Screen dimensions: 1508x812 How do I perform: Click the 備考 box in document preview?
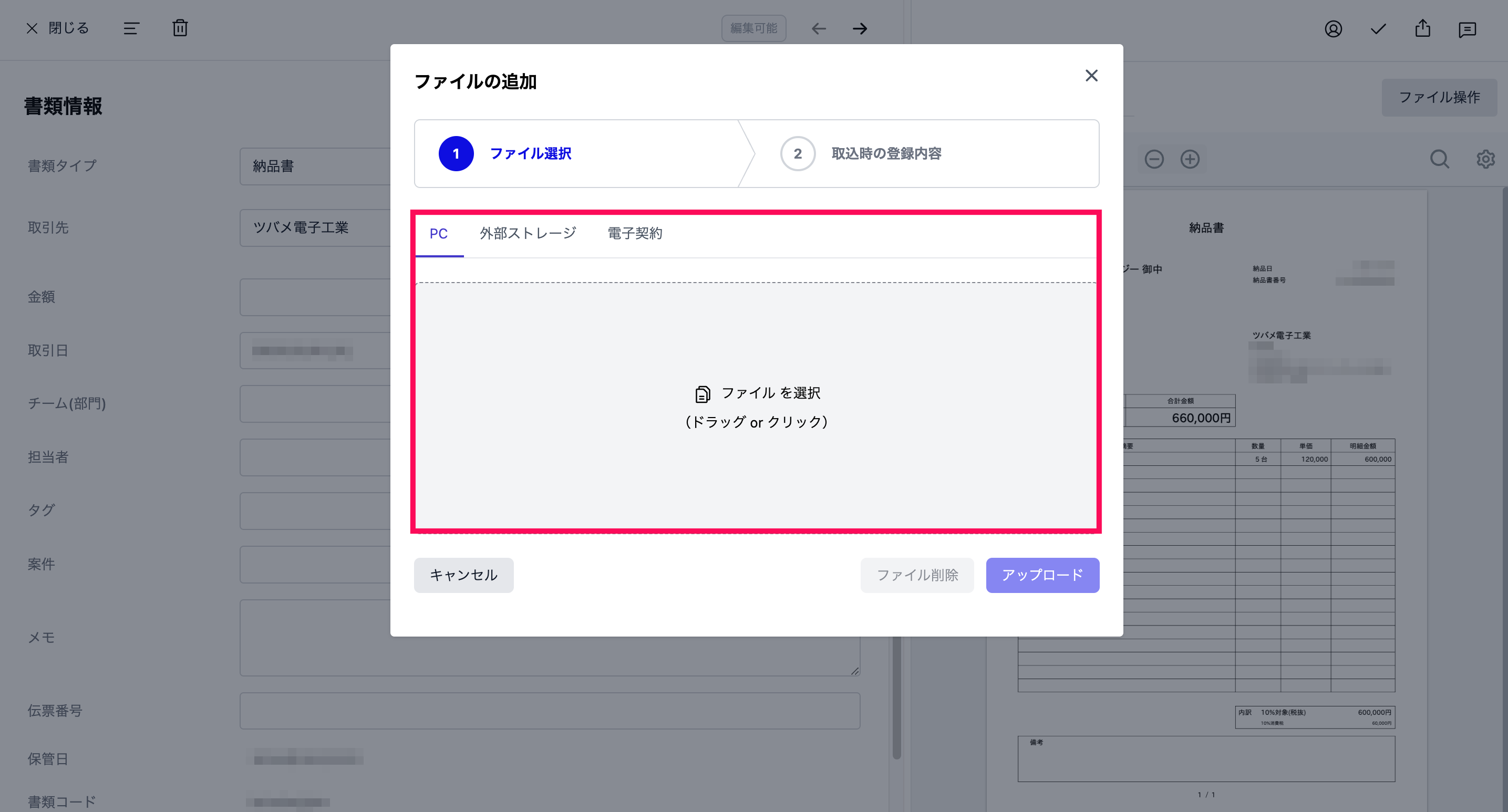tap(1206, 759)
